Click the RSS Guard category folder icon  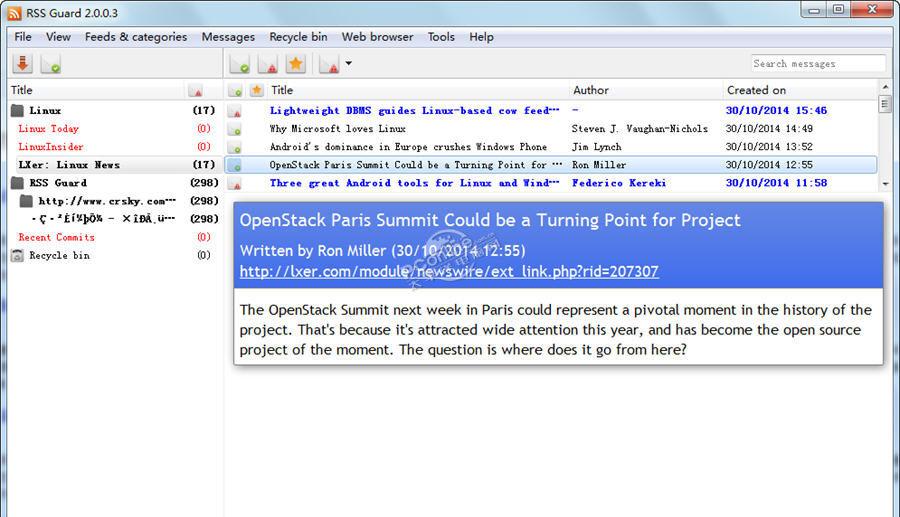17,183
